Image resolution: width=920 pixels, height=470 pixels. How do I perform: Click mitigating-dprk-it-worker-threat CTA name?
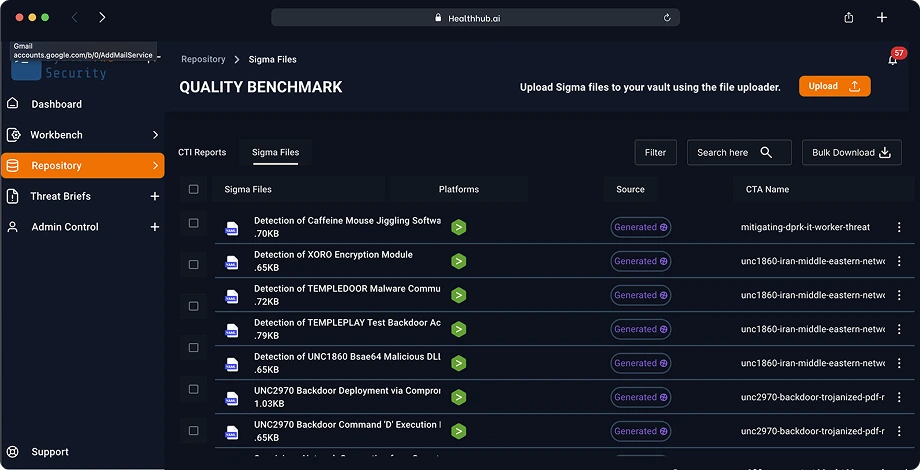[806, 227]
